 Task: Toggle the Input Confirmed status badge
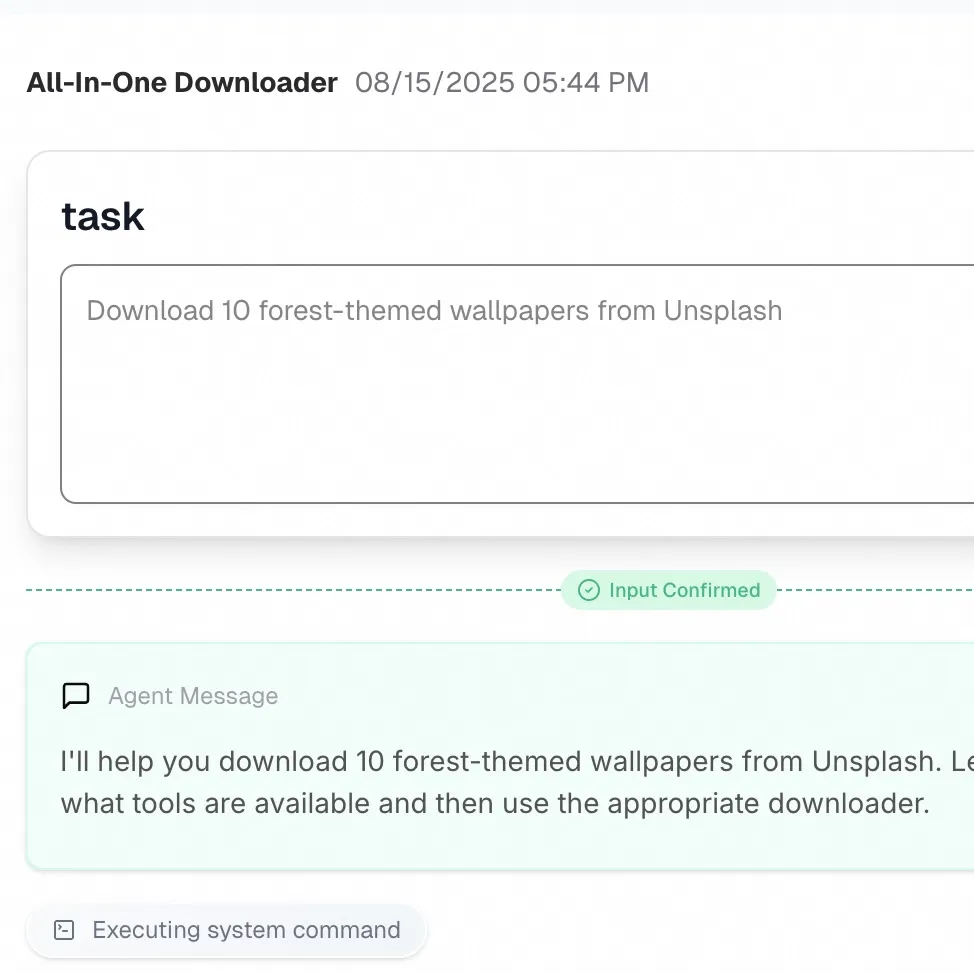(x=668, y=590)
